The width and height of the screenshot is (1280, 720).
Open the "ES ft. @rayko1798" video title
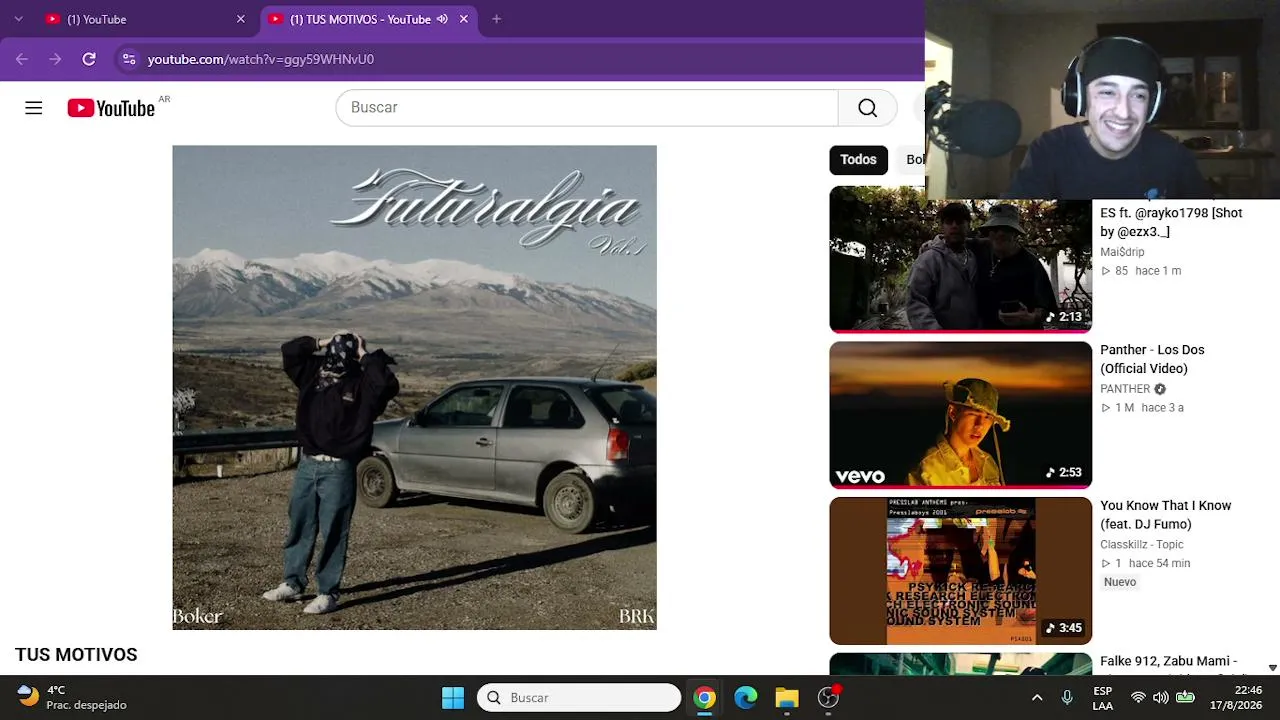1171,222
